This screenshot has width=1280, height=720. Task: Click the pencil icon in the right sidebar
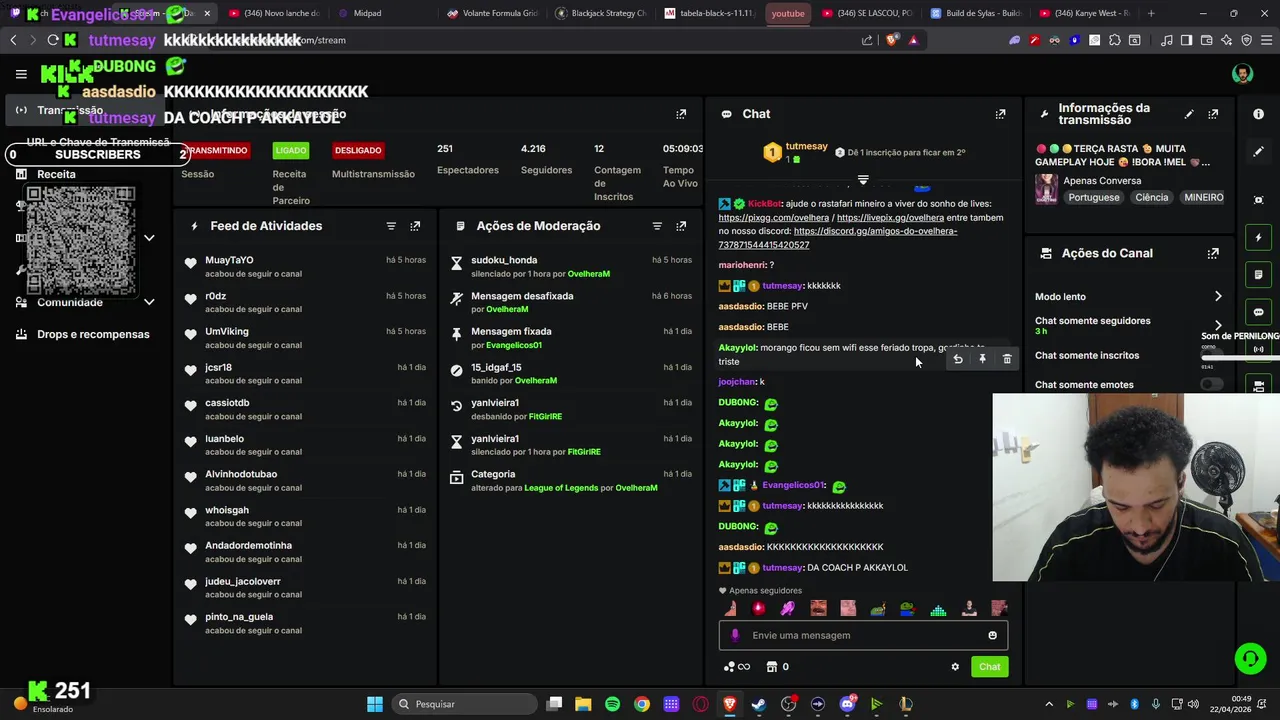click(x=1259, y=151)
